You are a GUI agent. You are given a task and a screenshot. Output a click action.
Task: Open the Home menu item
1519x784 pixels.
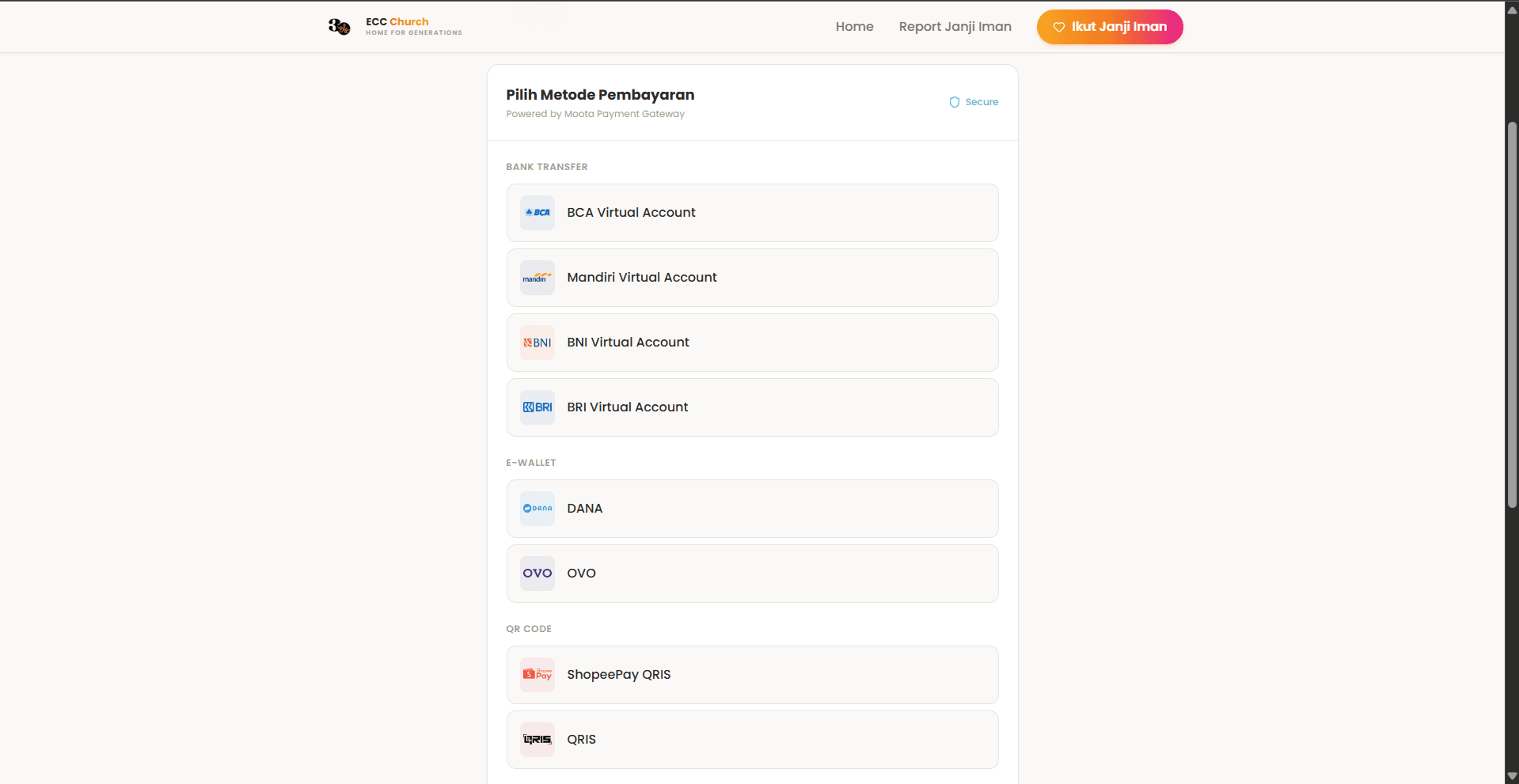coord(854,27)
